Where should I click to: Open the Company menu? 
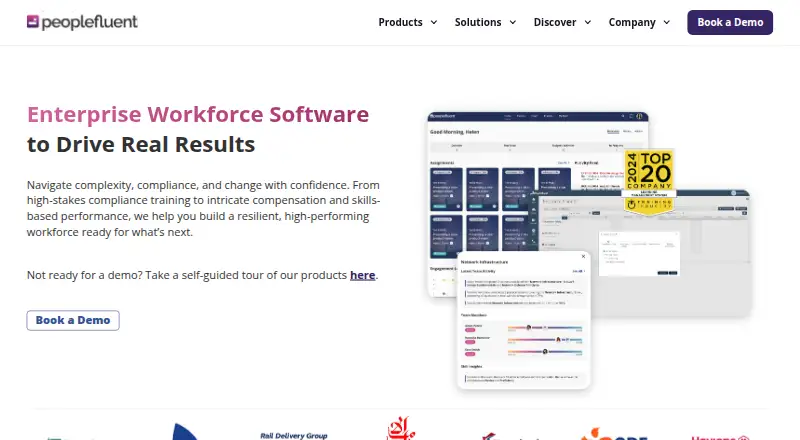click(632, 22)
